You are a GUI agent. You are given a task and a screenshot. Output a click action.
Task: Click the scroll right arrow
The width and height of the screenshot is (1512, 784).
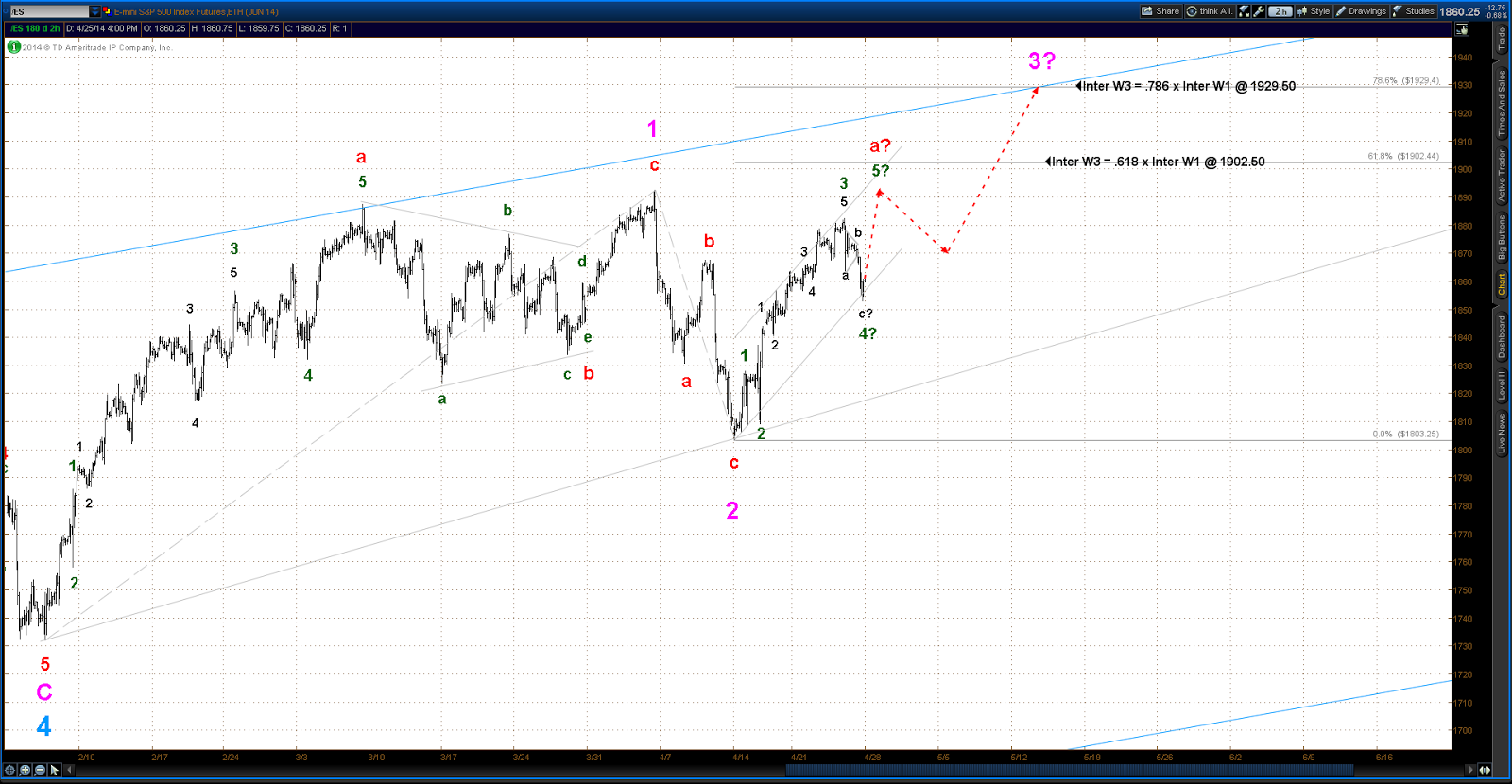click(x=1470, y=770)
